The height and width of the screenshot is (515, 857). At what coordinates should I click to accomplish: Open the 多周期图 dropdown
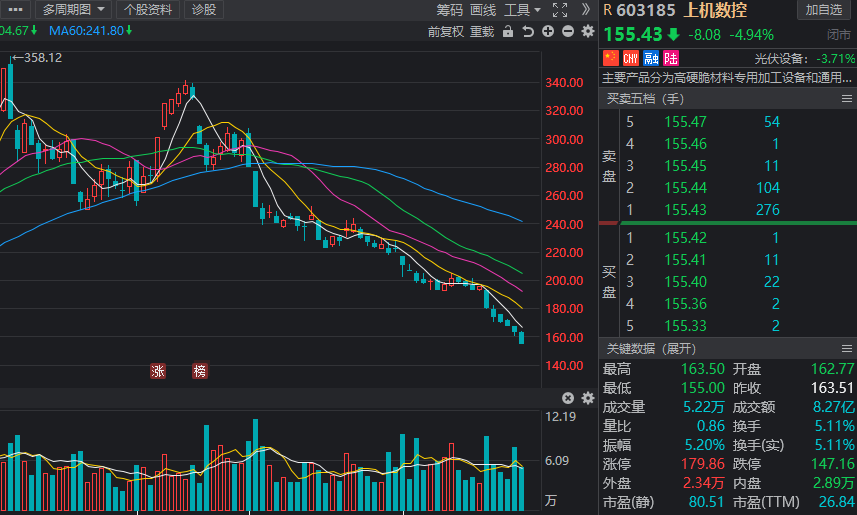click(x=73, y=9)
